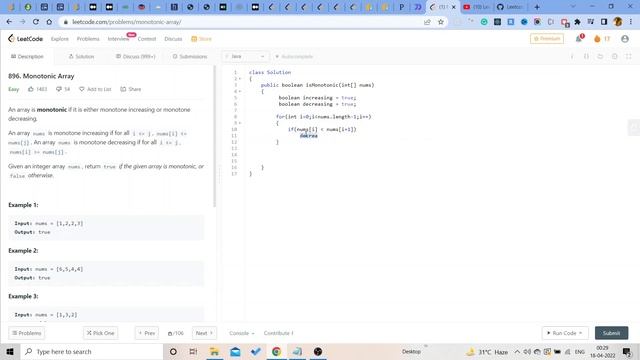Reload the page
Viewport: 640px width, 360px height.
coord(36,22)
